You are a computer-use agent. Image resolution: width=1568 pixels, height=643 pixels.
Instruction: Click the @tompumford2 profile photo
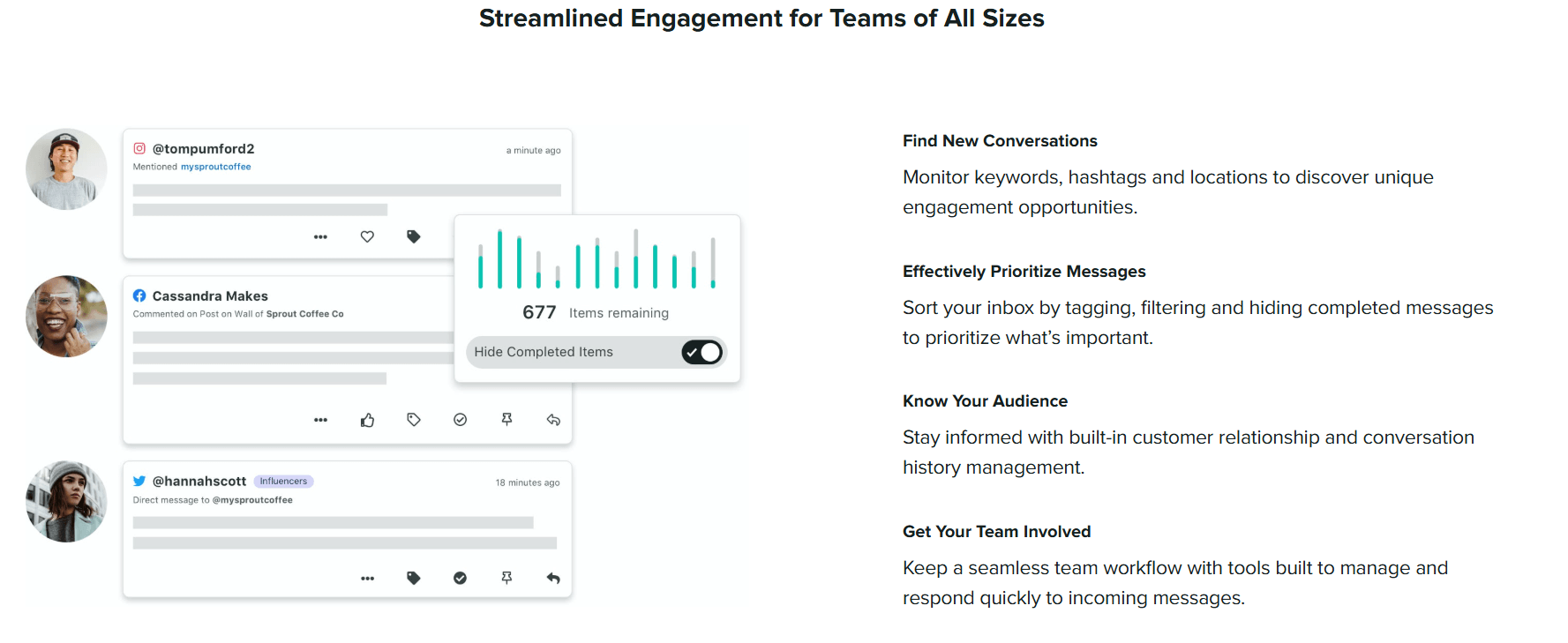66,169
